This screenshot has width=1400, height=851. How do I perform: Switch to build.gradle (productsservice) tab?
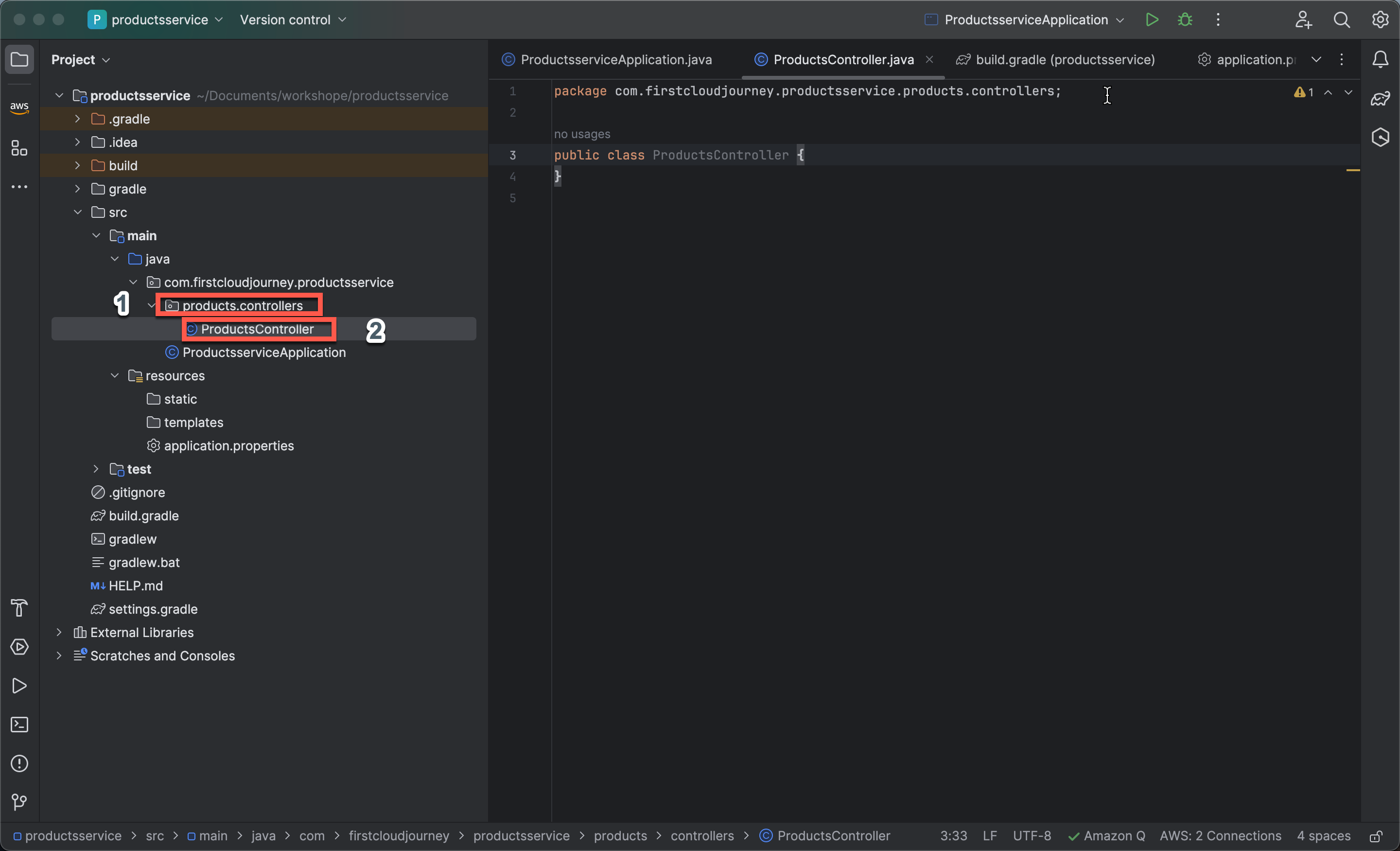pyautogui.click(x=1056, y=59)
